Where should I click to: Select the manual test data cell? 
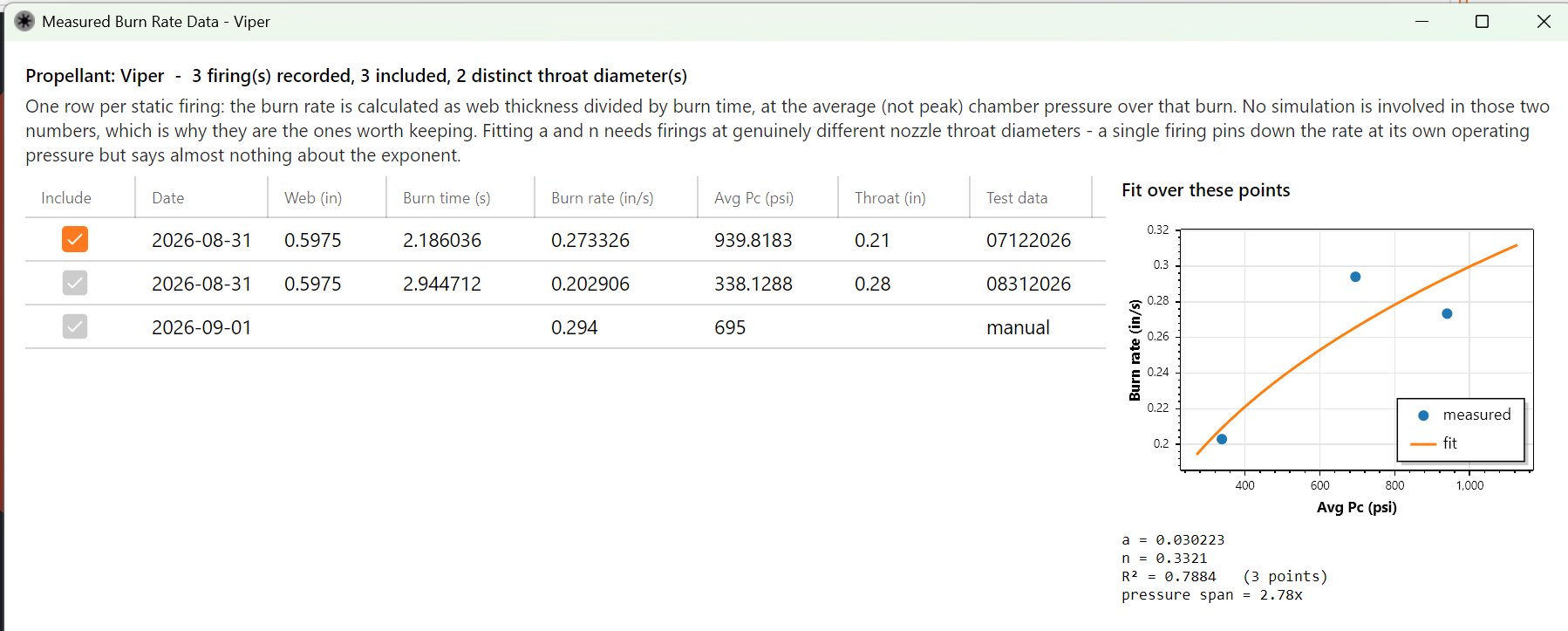click(1018, 327)
